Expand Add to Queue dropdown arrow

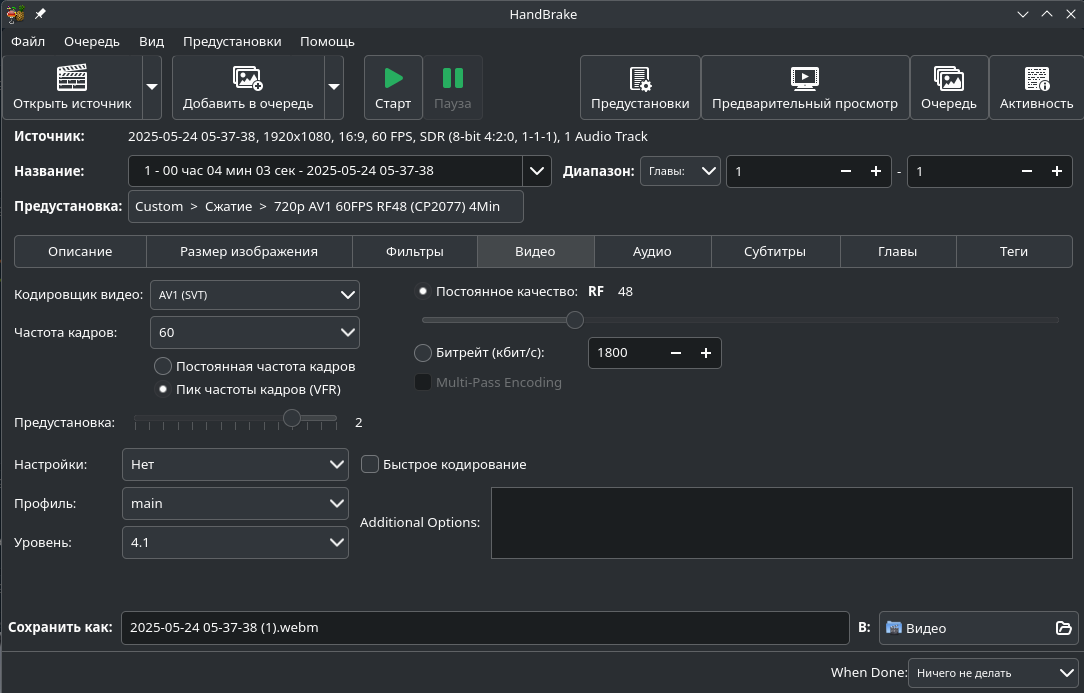334,87
